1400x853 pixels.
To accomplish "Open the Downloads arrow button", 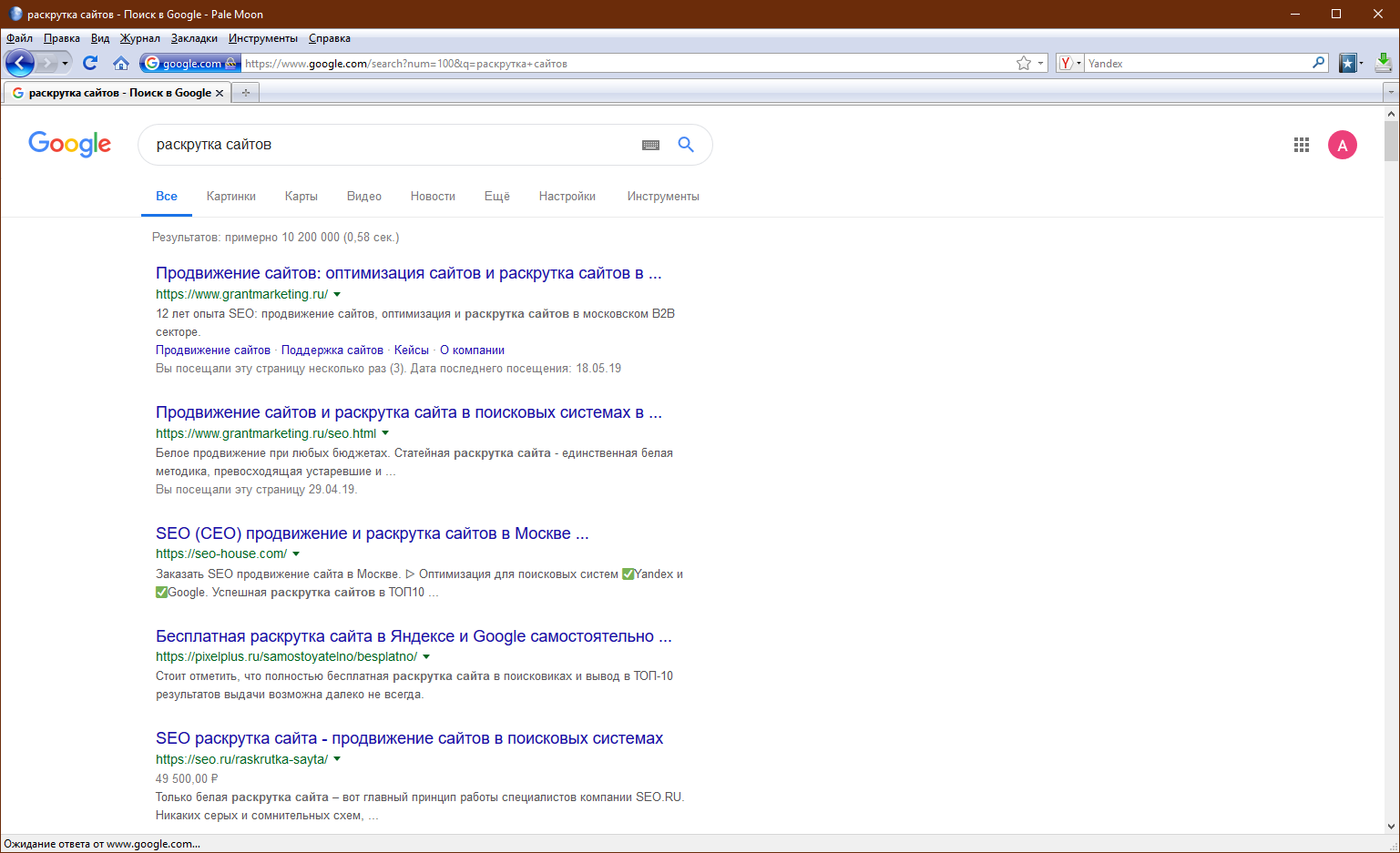I will coord(1384,63).
